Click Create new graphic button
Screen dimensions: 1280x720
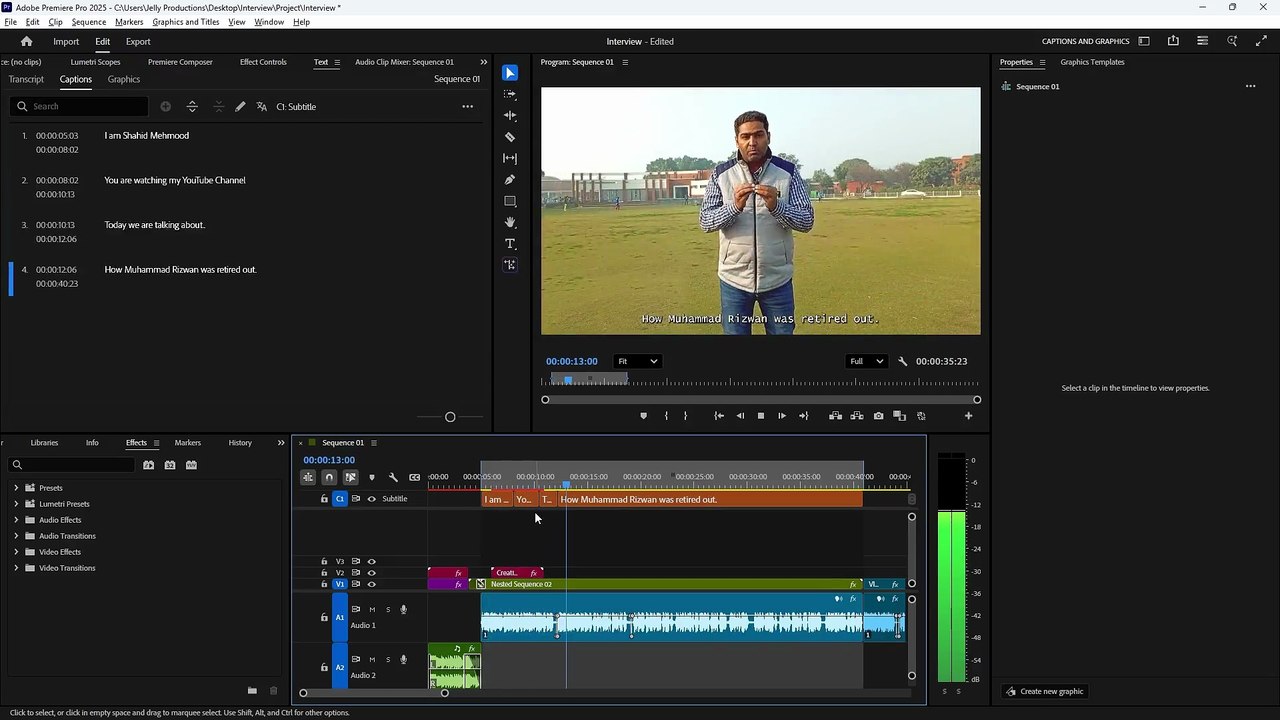coord(1045,691)
